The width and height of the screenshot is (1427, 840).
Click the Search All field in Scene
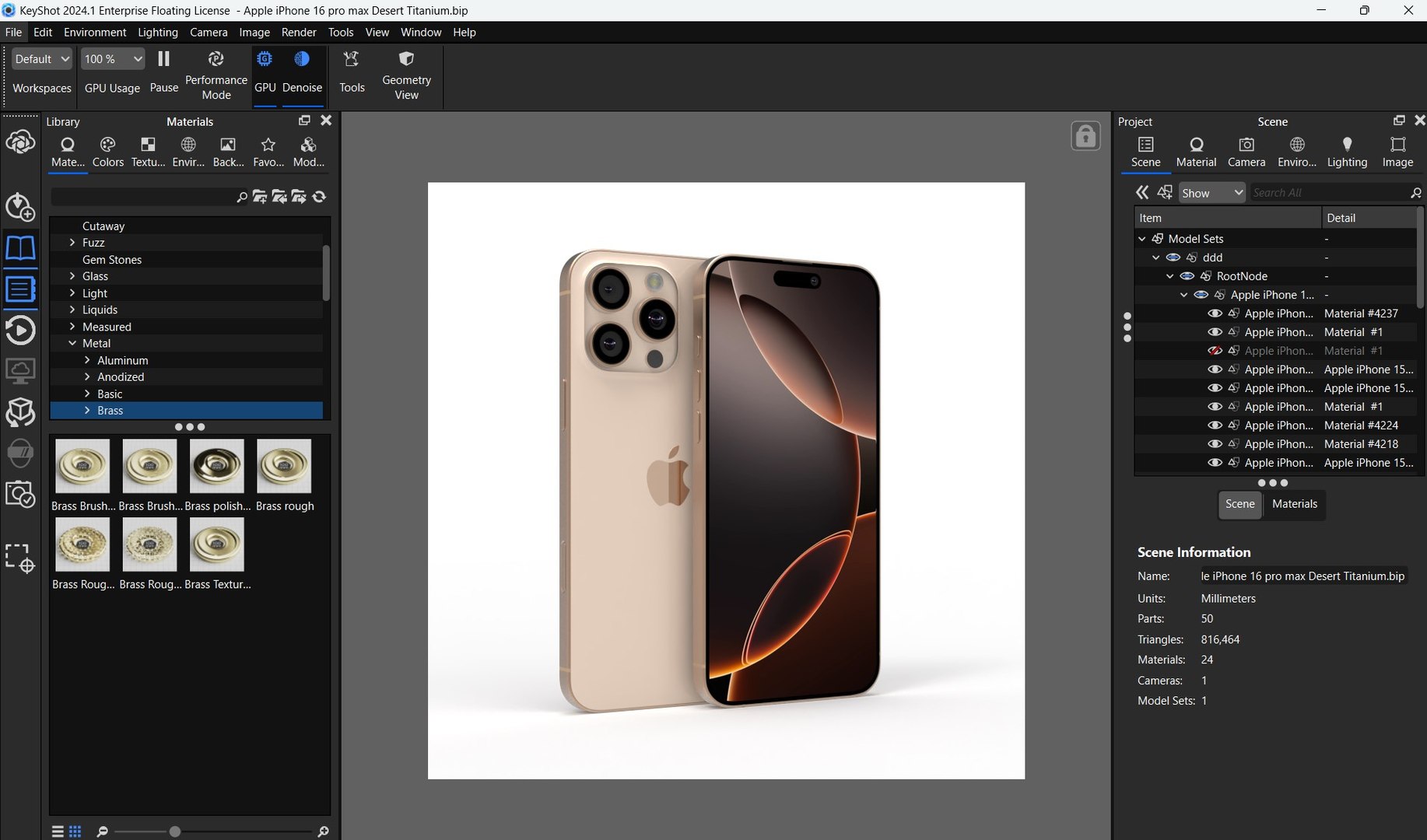click(1330, 193)
